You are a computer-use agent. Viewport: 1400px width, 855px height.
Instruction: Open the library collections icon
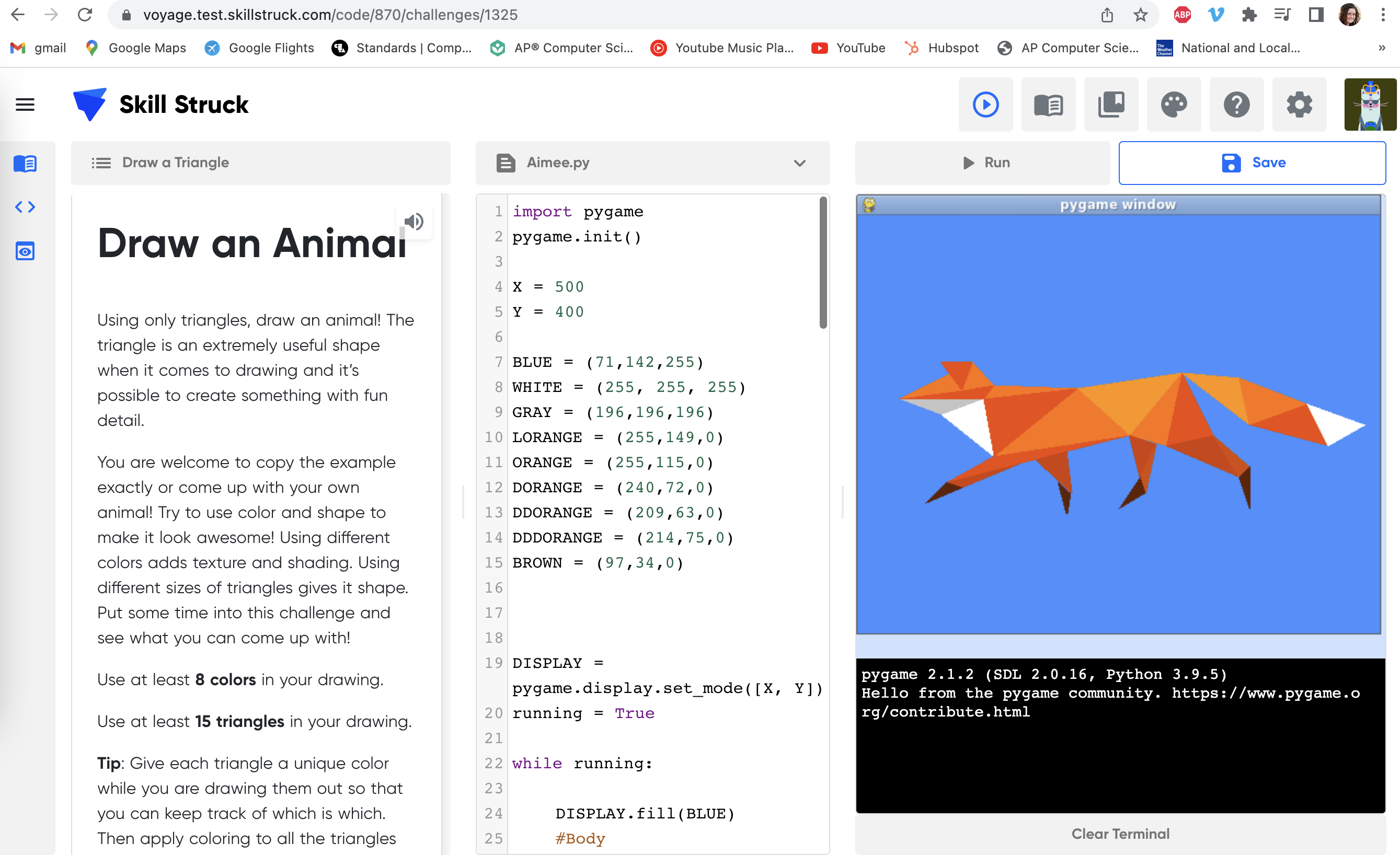click(x=1111, y=105)
